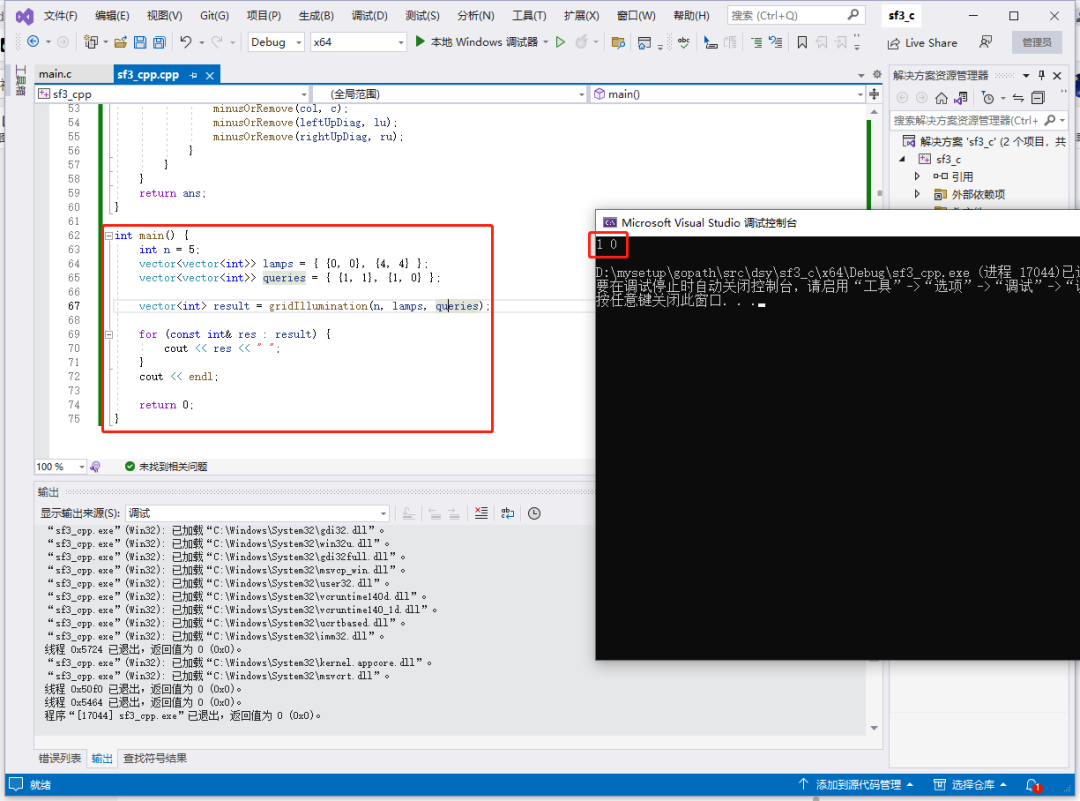Switch views icon in Solution Explorer toolbar
The height and width of the screenshot is (801, 1080).
(x=962, y=98)
